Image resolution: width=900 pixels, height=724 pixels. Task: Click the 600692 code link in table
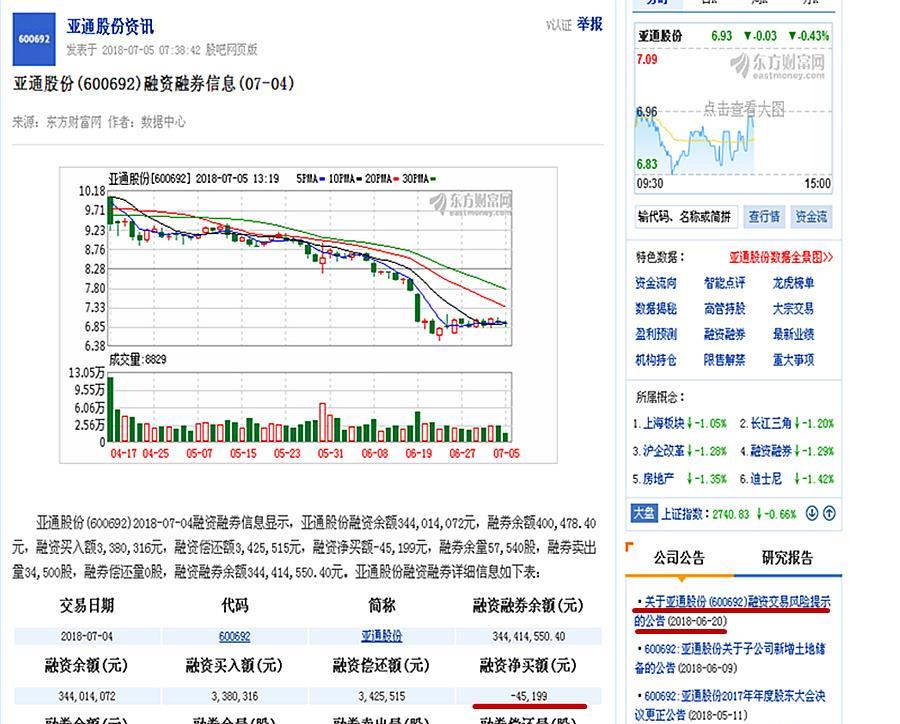pyautogui.click(x=235, y=636)
